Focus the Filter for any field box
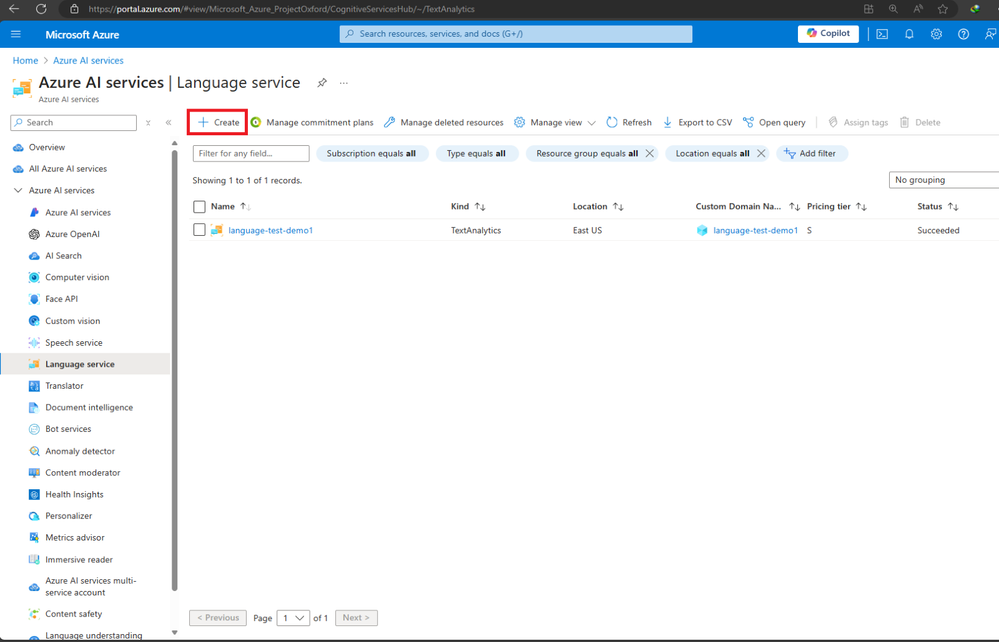This screenshot has width=999, height=642. point(251,153)
